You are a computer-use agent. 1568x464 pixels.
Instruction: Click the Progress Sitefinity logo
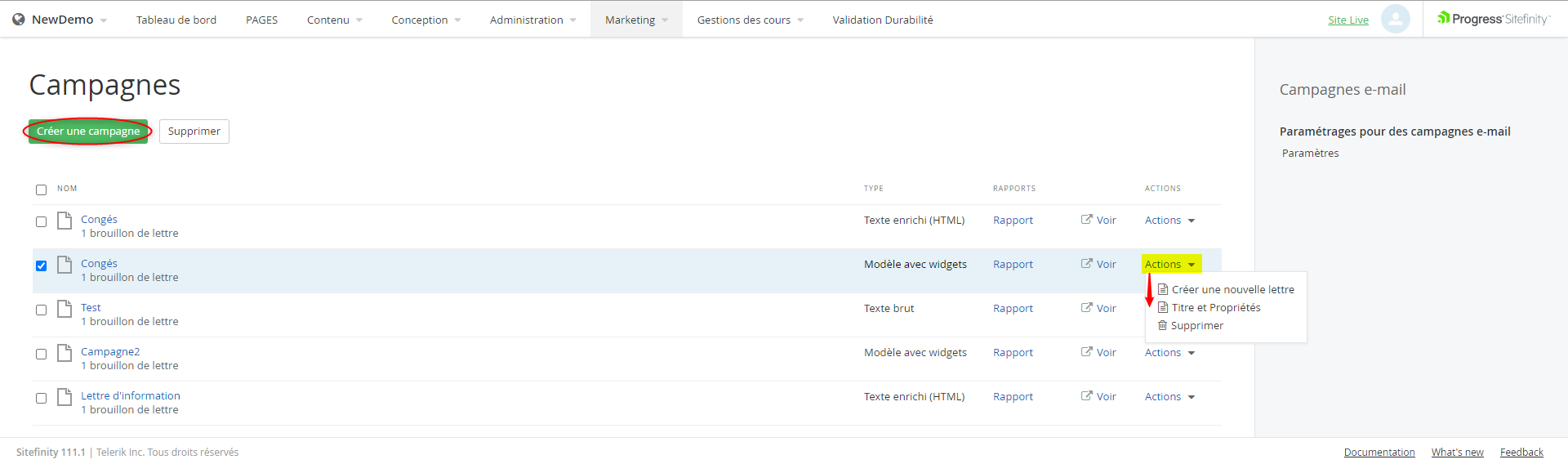[1493, 19]
